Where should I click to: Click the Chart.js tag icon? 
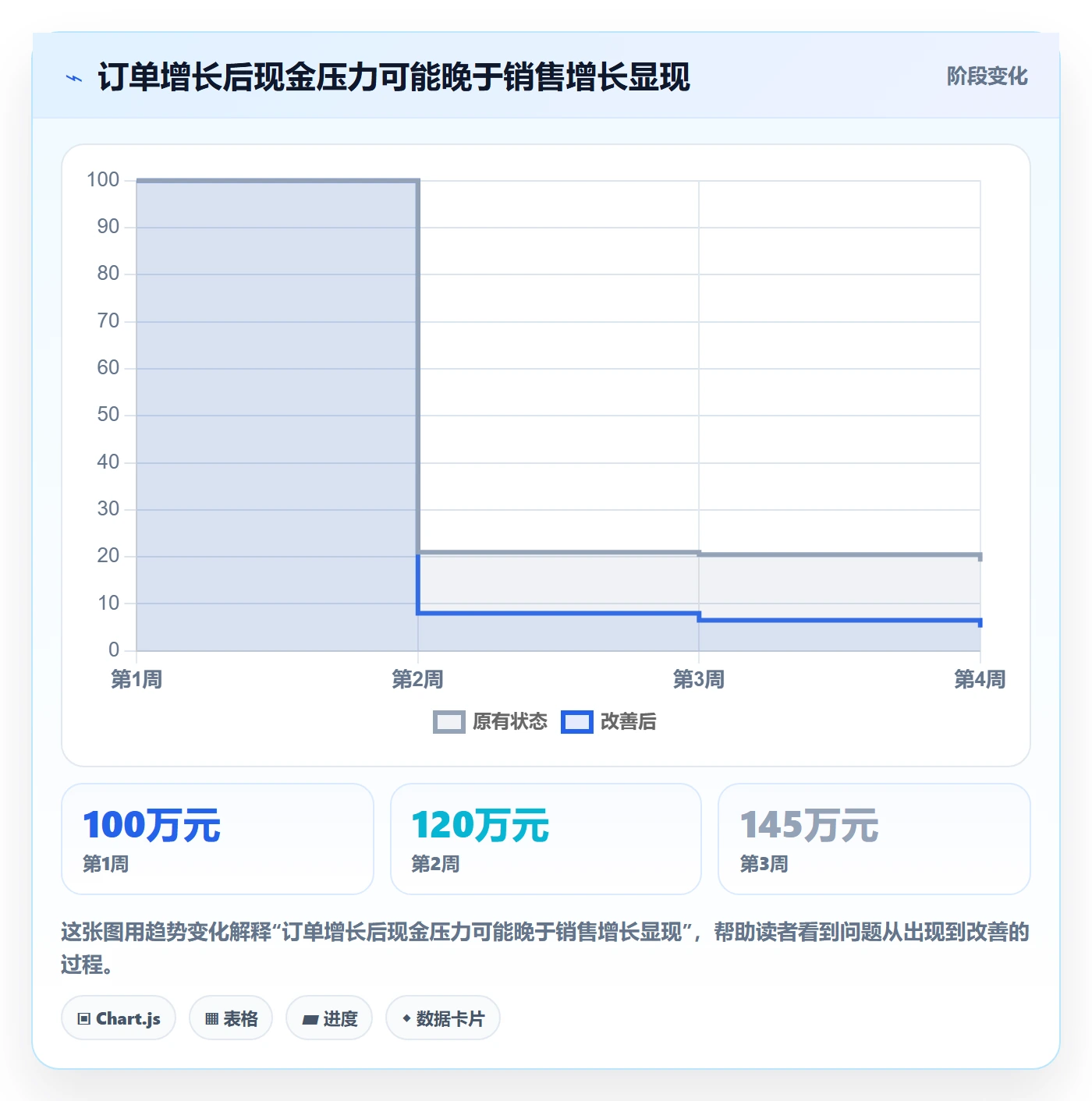coord(84,1018)
